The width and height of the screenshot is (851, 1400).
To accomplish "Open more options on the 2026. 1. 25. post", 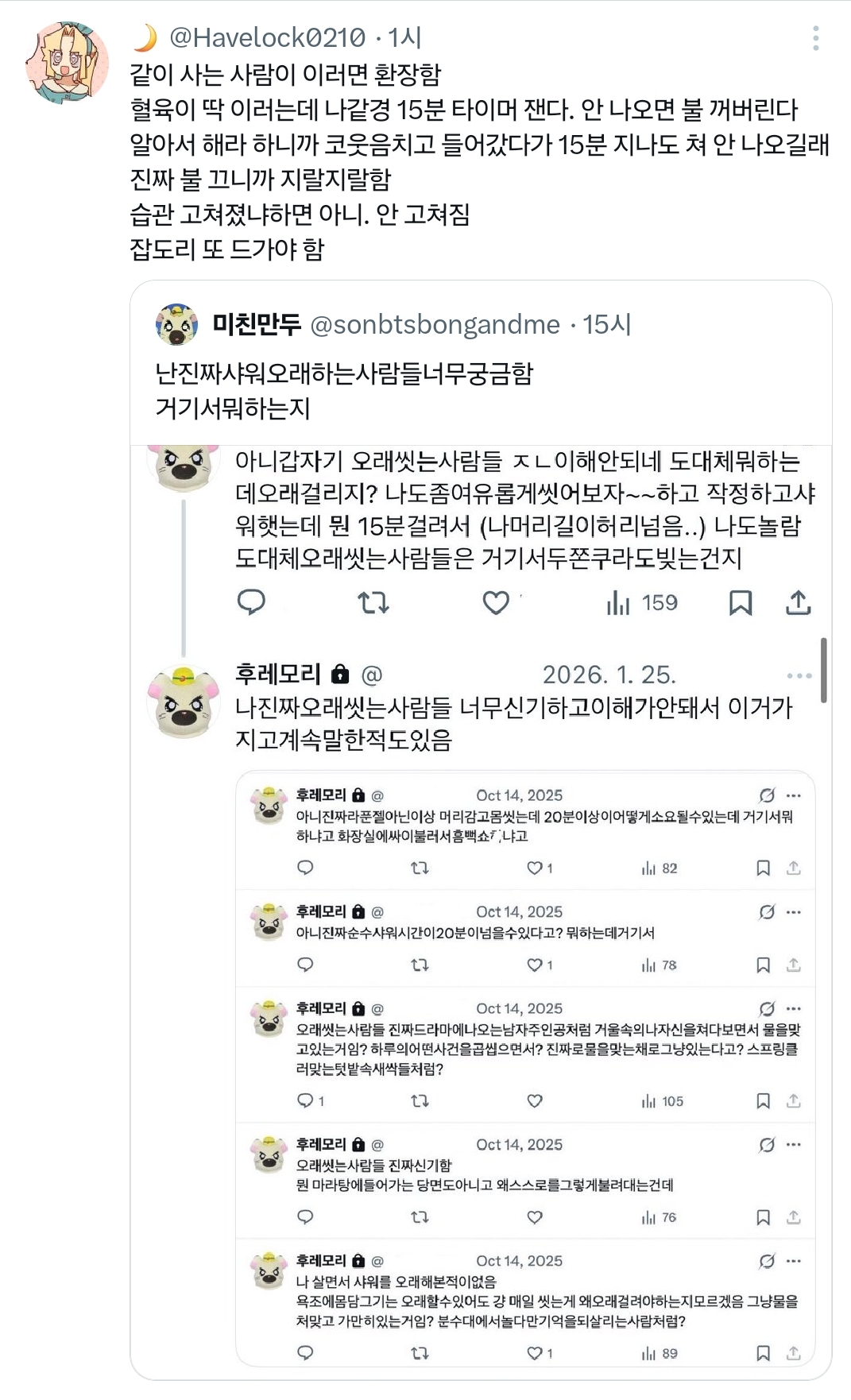I will tap(799, 675).
